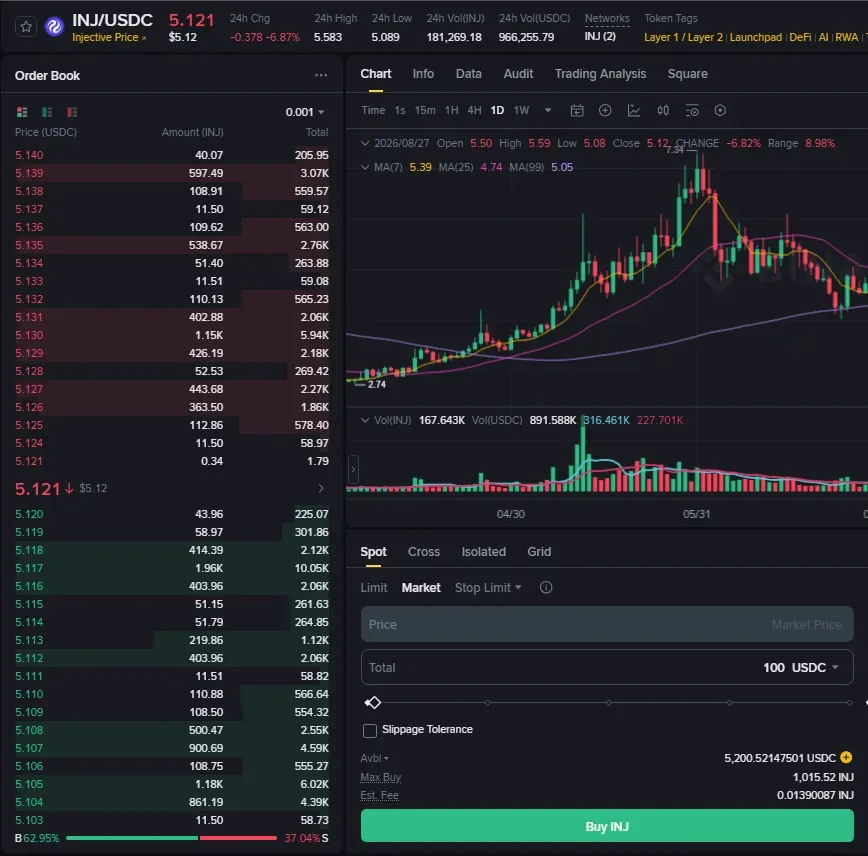Select the Cross margin tab
Screen dimensions: 868x856
click(x=423, y=551)
